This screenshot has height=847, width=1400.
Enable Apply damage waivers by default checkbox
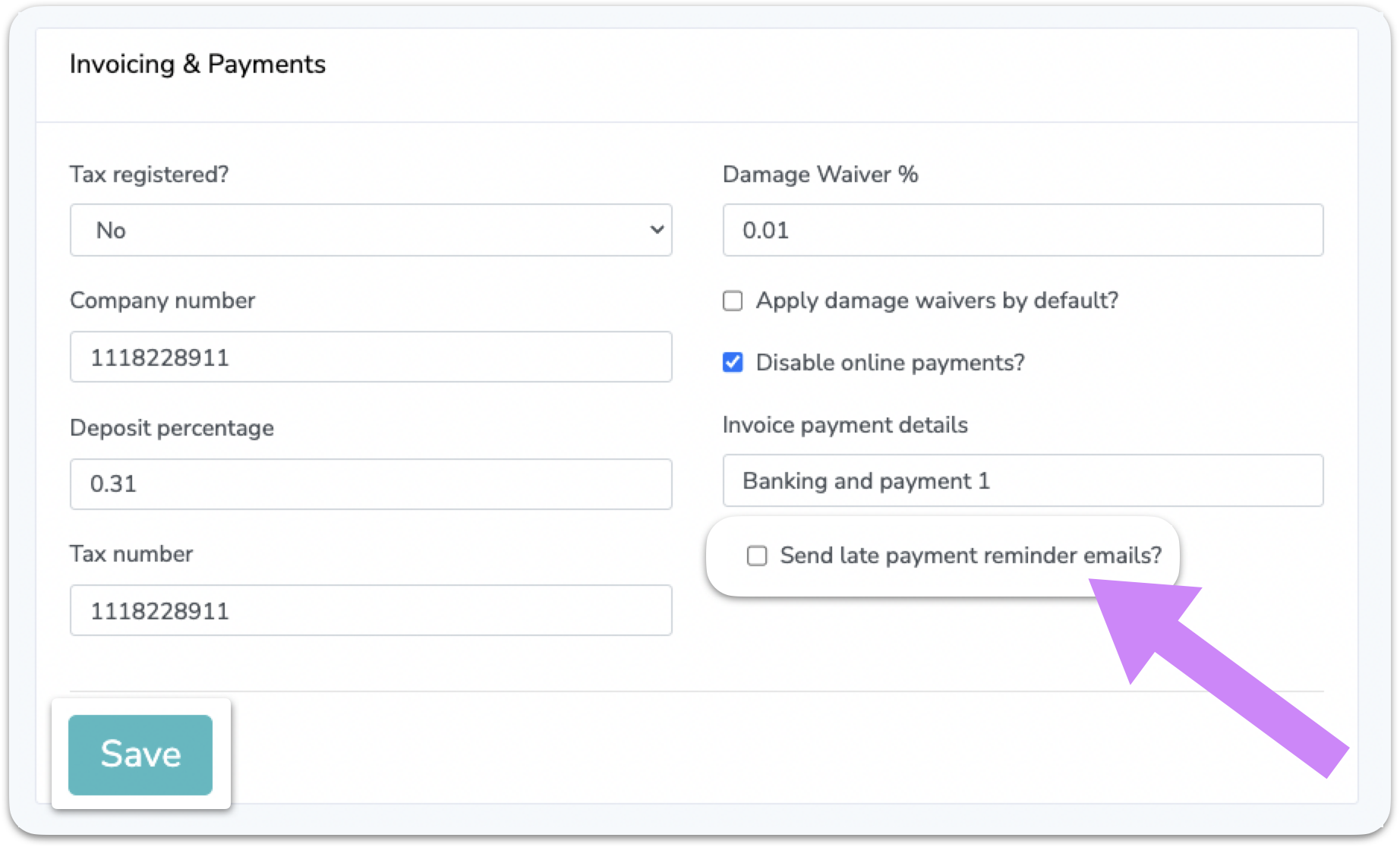click(x=733, y=301)
